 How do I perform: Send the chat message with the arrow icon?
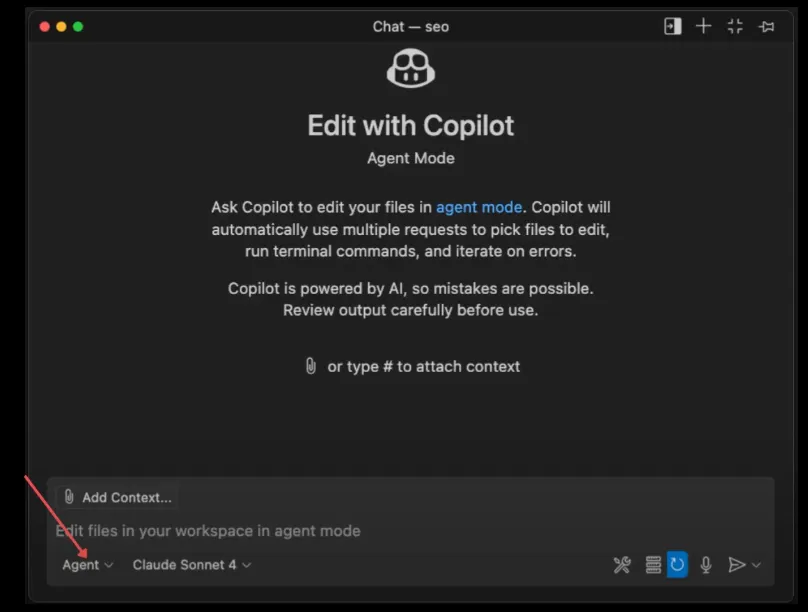tap(736, 564)
